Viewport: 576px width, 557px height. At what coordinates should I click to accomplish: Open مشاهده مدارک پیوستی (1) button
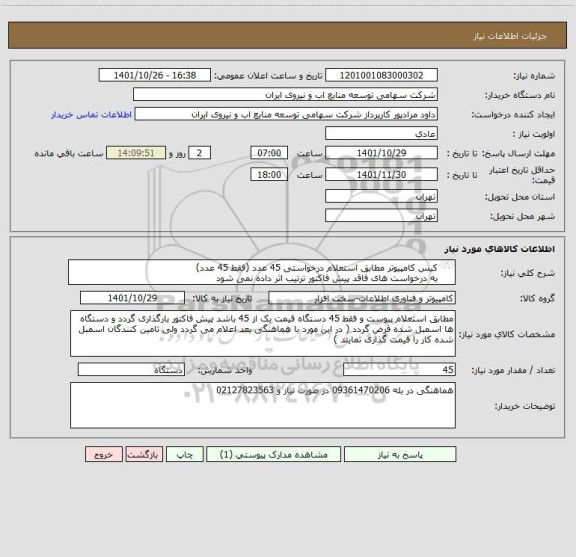274,454
